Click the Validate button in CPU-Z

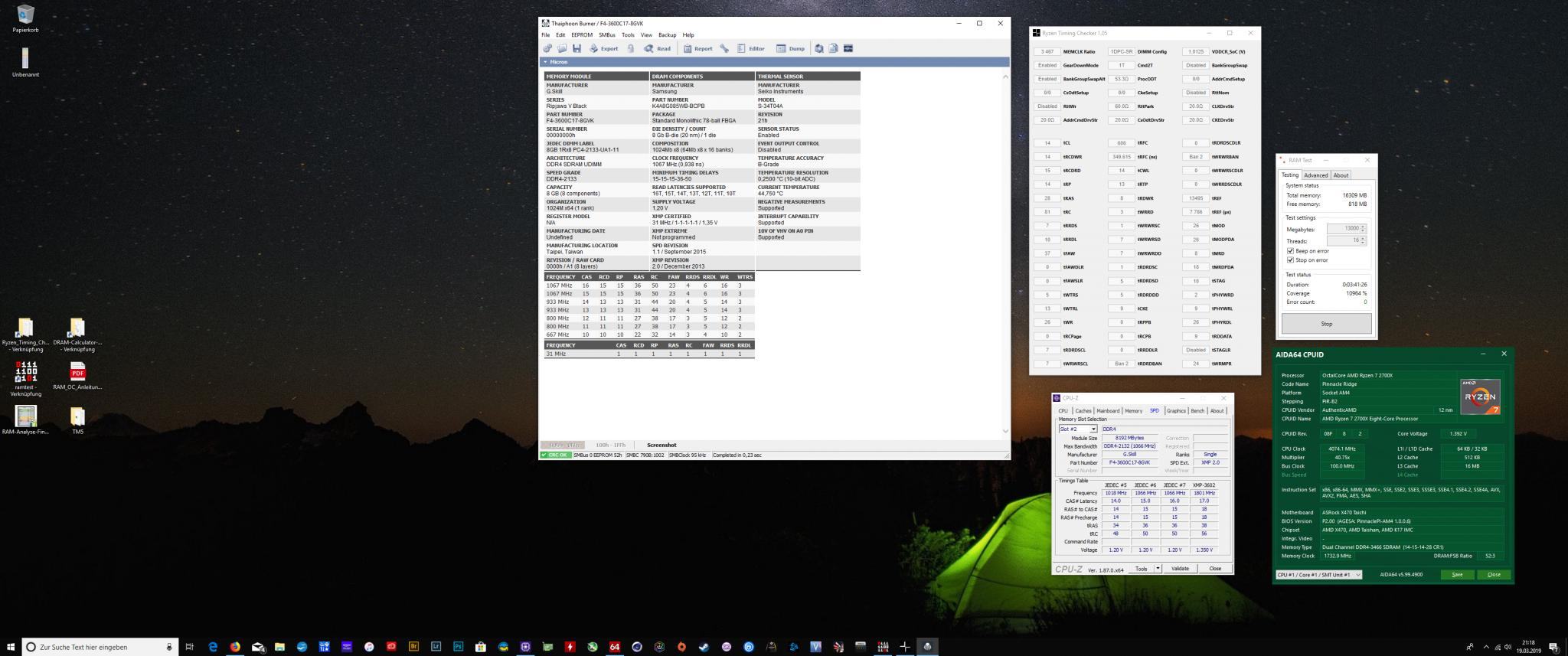[x=1180, y=569]
